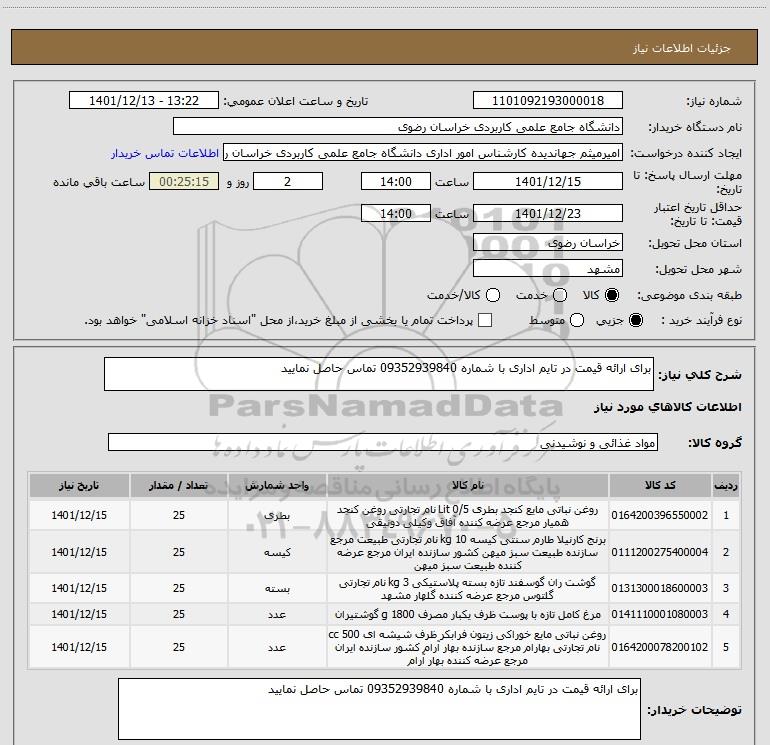
Task: Select the کالا/خدمت radio button
Action: 493,295
